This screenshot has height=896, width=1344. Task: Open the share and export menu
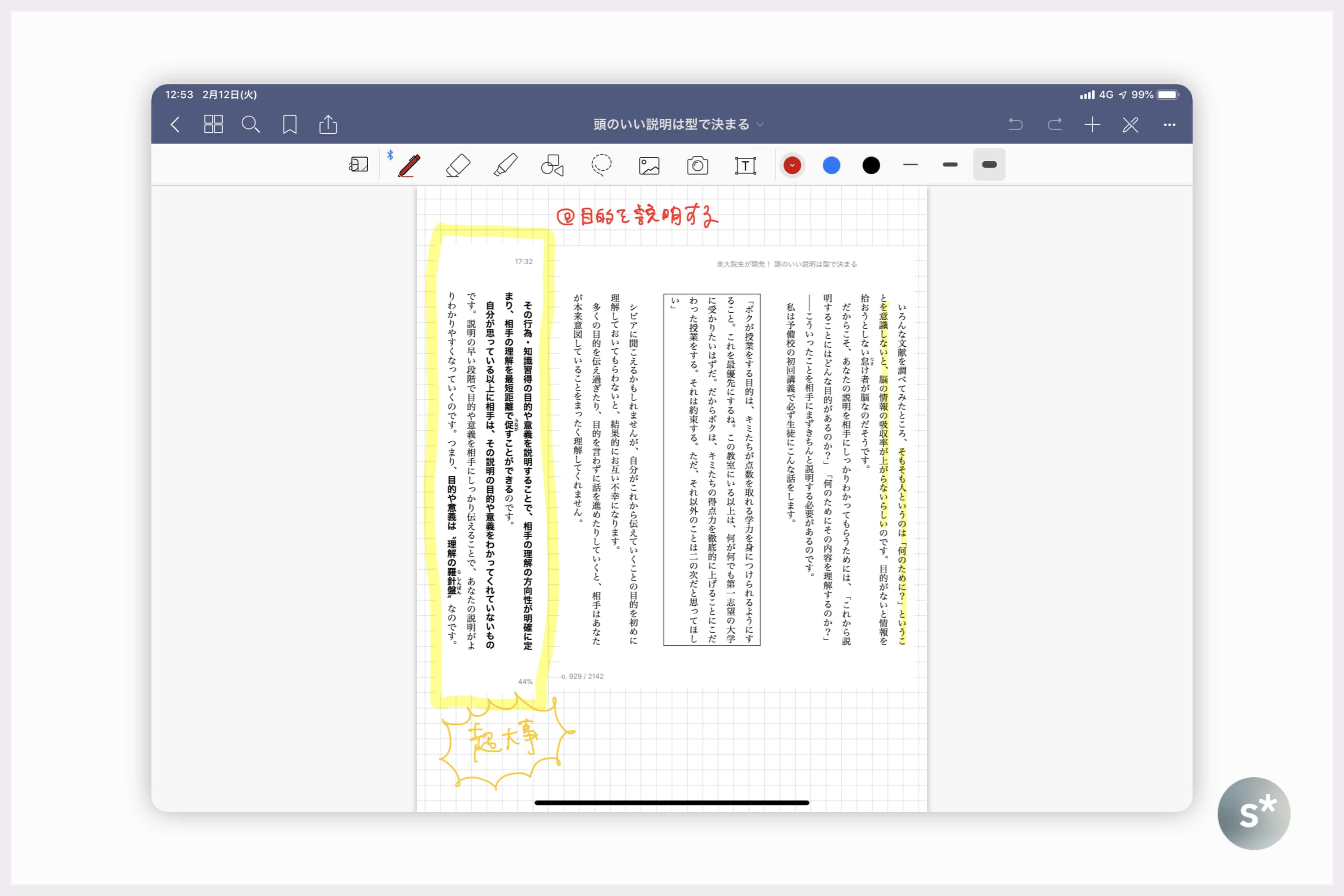point(328,124)
